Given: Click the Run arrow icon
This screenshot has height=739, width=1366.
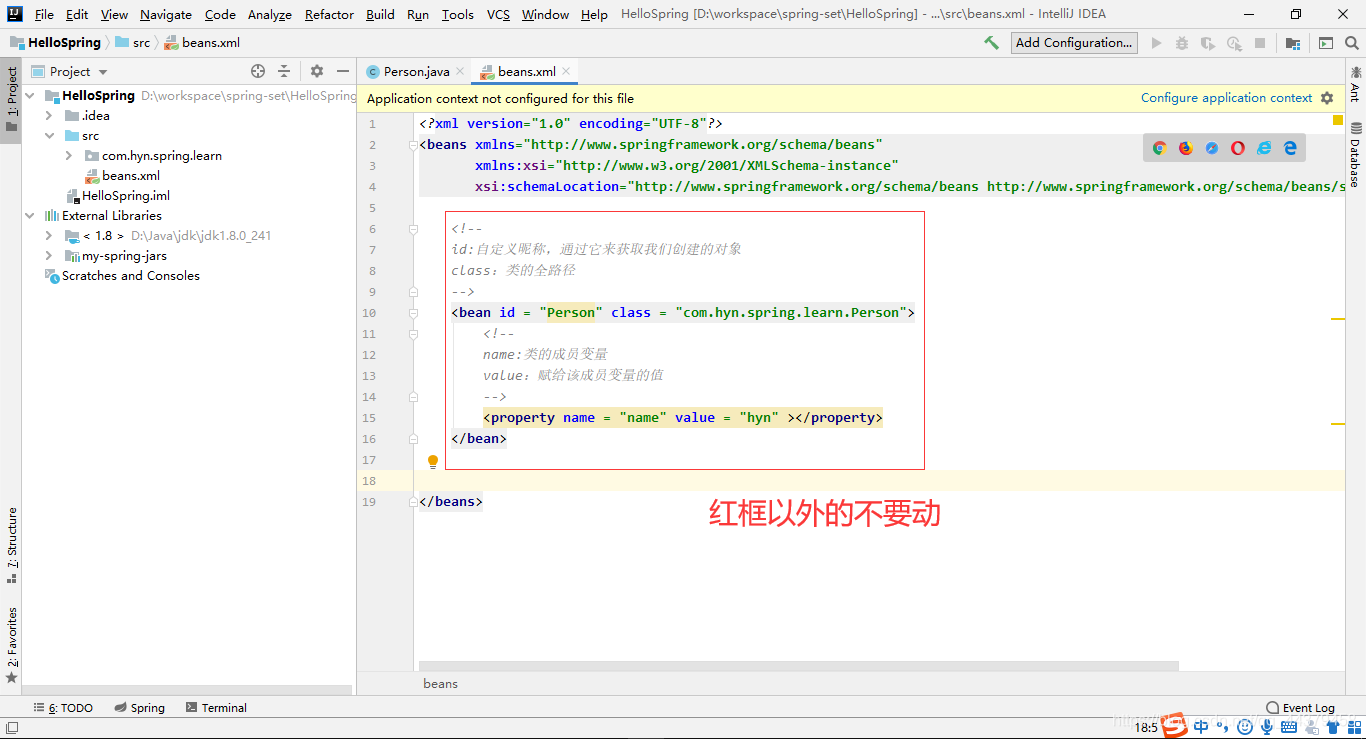Looking at the screenshot, I should 1157,43.
